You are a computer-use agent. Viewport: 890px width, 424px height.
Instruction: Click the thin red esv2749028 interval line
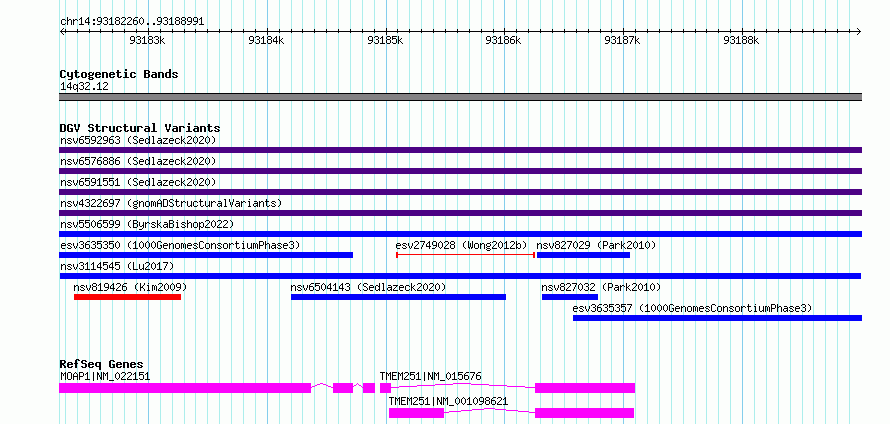click(x=465, y=255)
